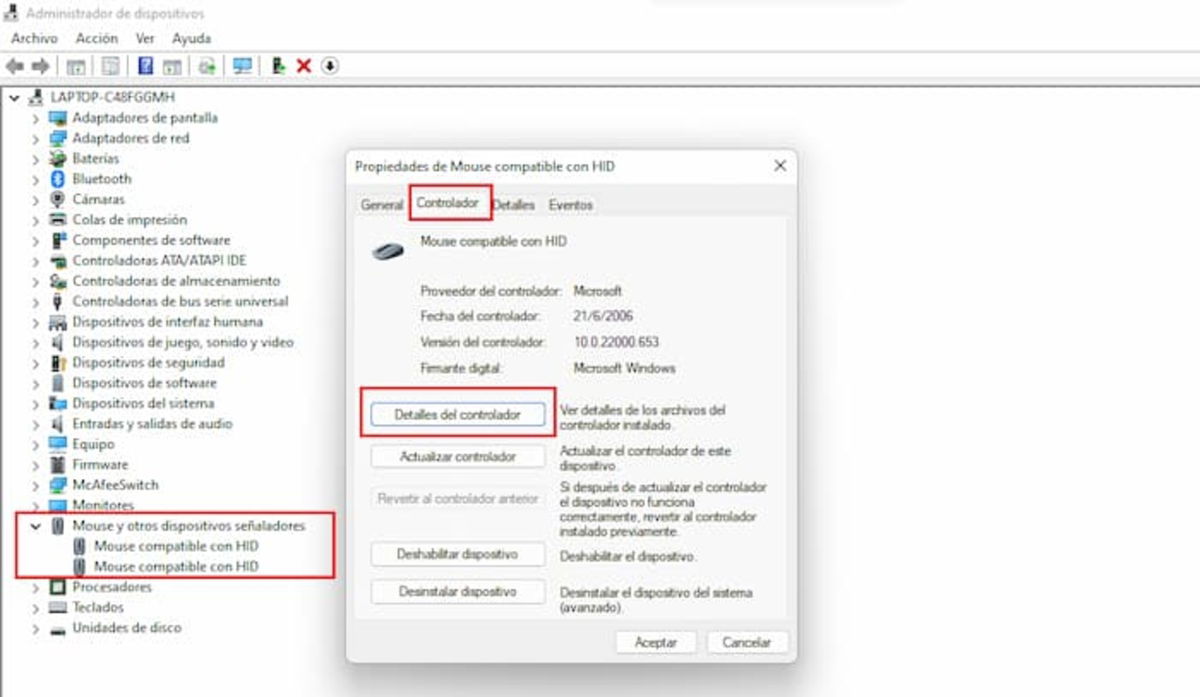Click the Detalles del controlador button
The height and width of the screenshot is (697, 1200).
pyautogui.click(x=457, y=413)
